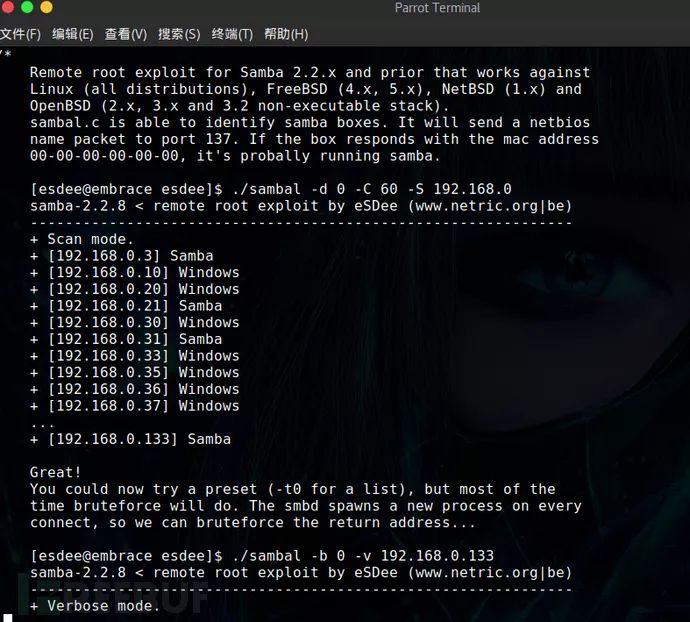
Task: Open the 终端(T) menu
Action: (232, 34)
